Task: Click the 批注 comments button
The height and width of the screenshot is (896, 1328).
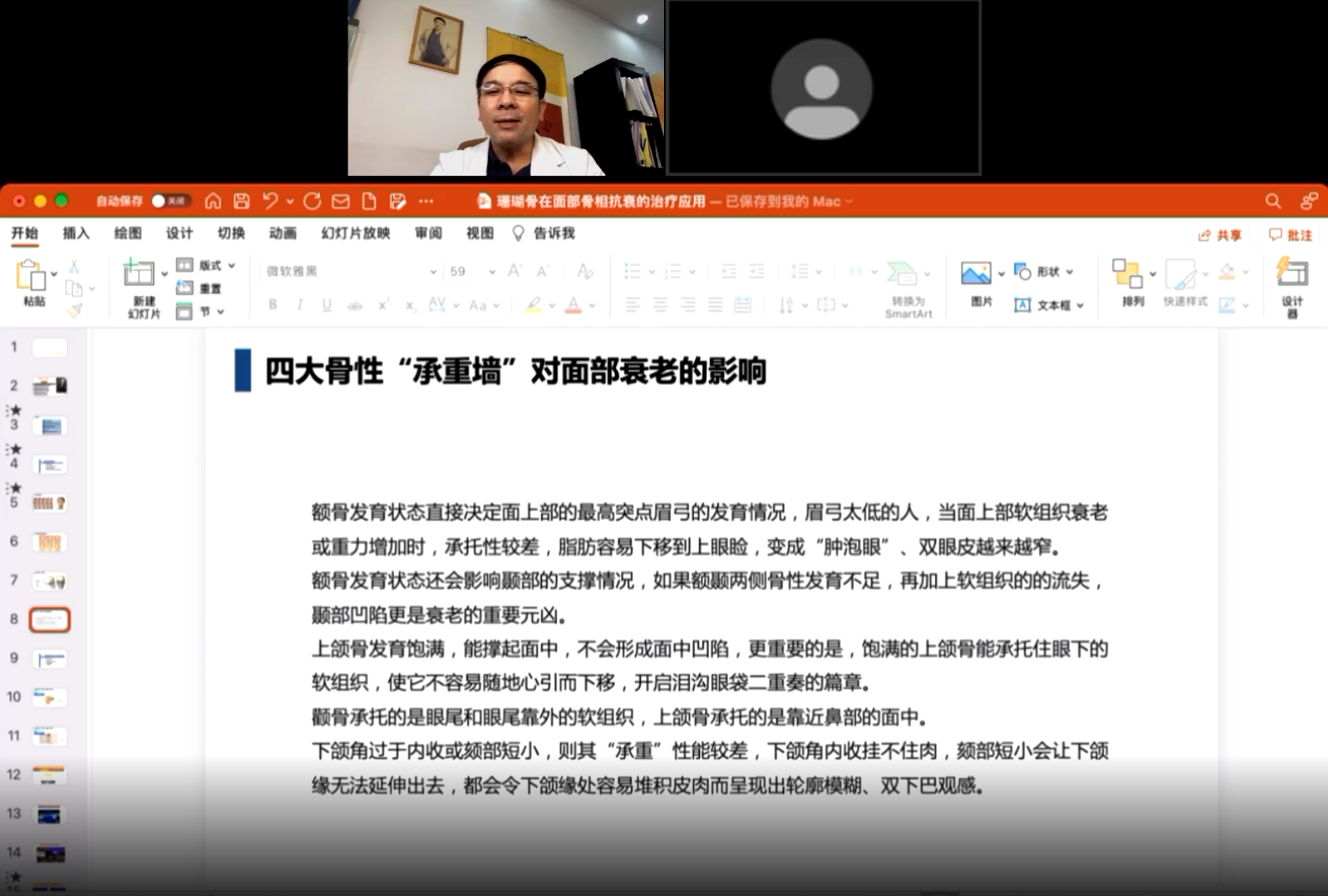Action: click(1291, 235)
